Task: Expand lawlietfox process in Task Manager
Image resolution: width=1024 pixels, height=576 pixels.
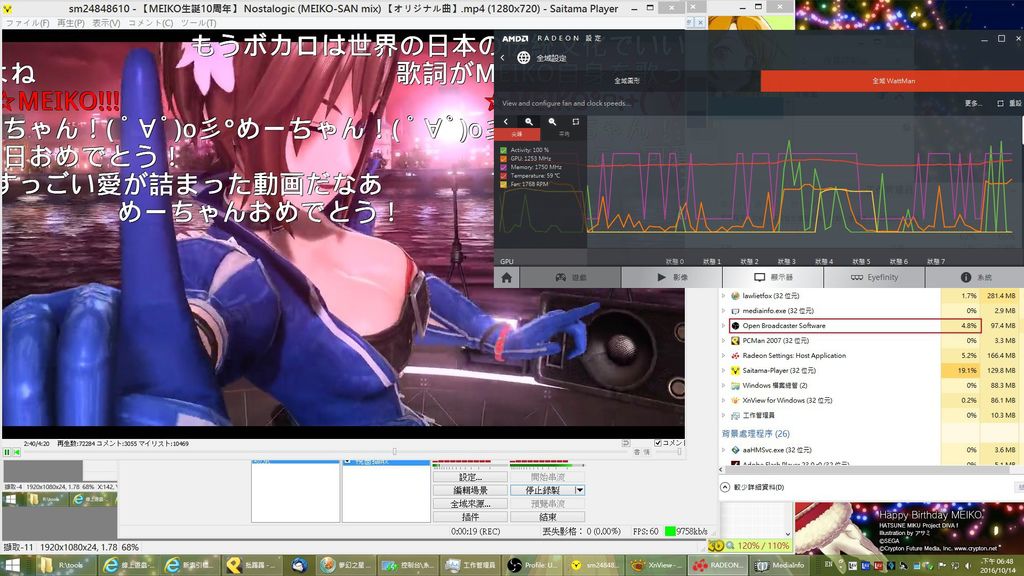Action: click(724, 296)
